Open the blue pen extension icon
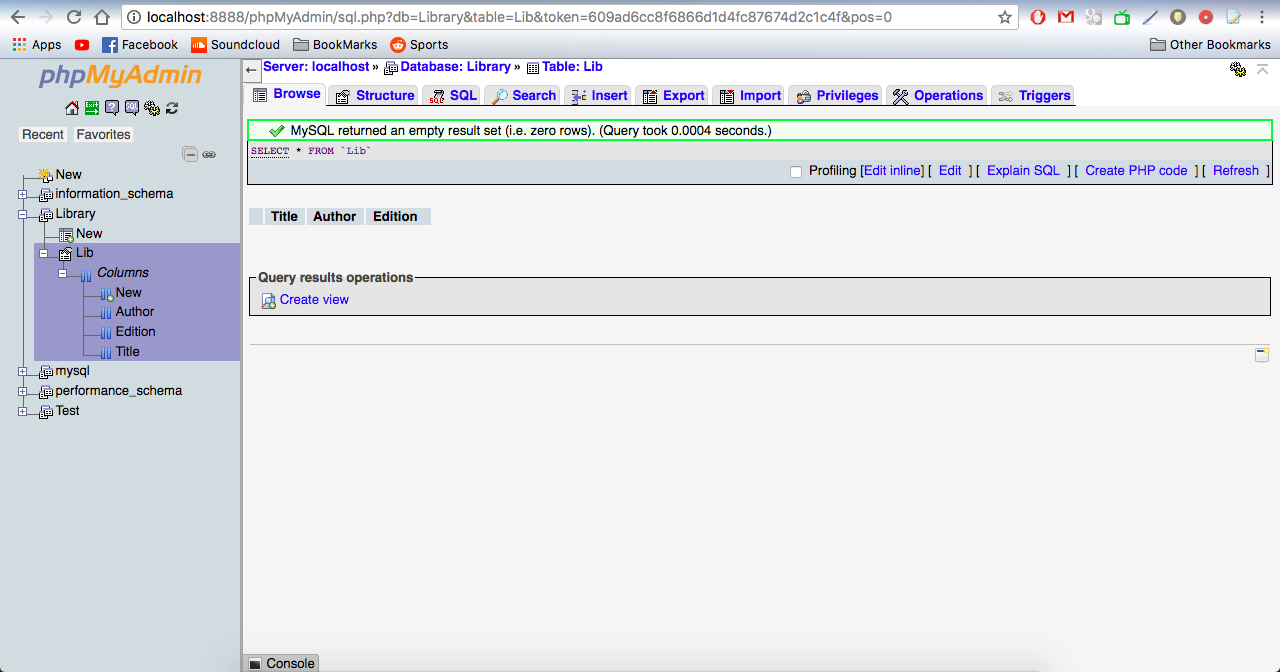 [1150, 17]
